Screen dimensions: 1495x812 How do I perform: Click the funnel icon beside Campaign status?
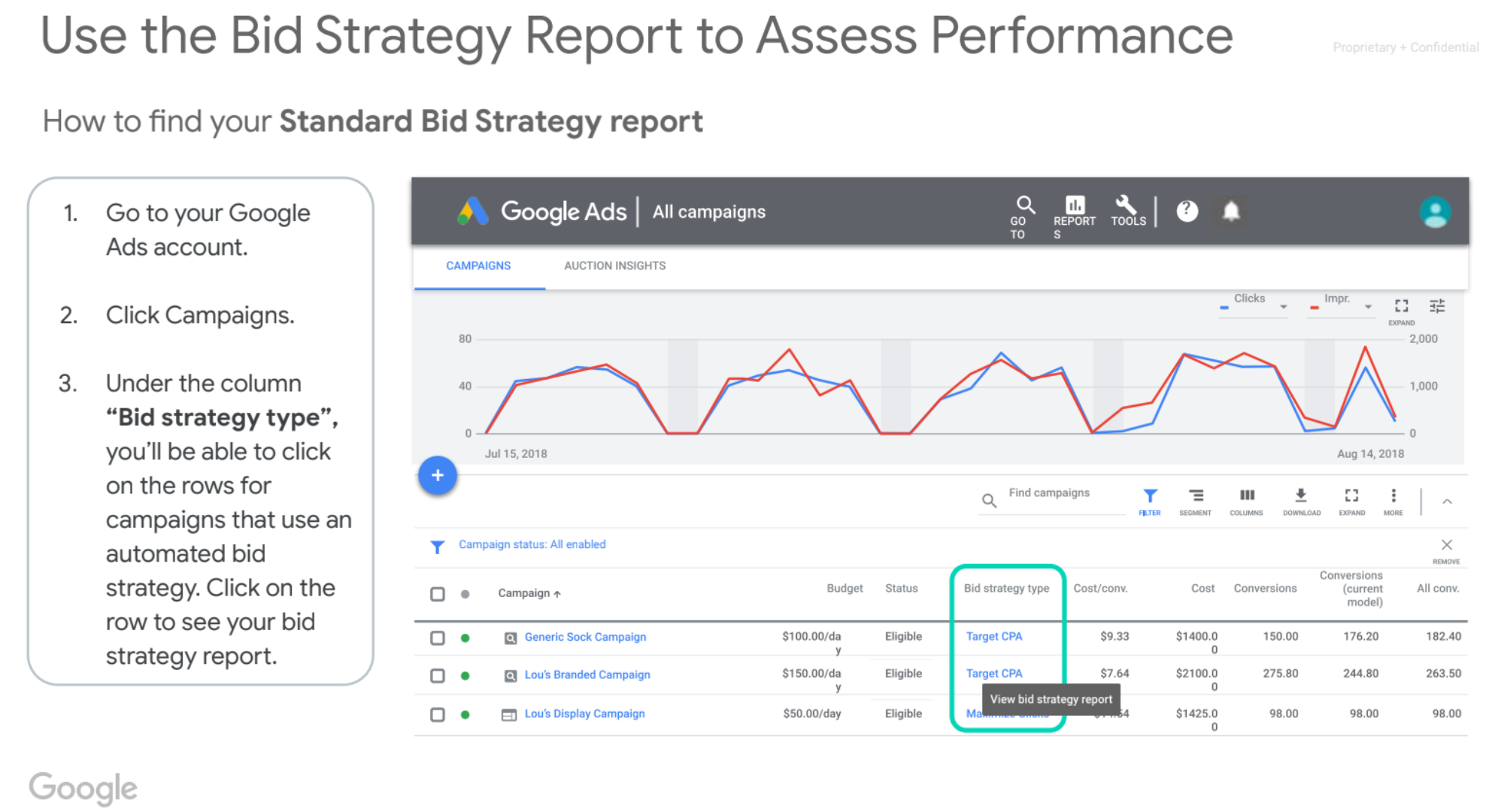(437, 547)
